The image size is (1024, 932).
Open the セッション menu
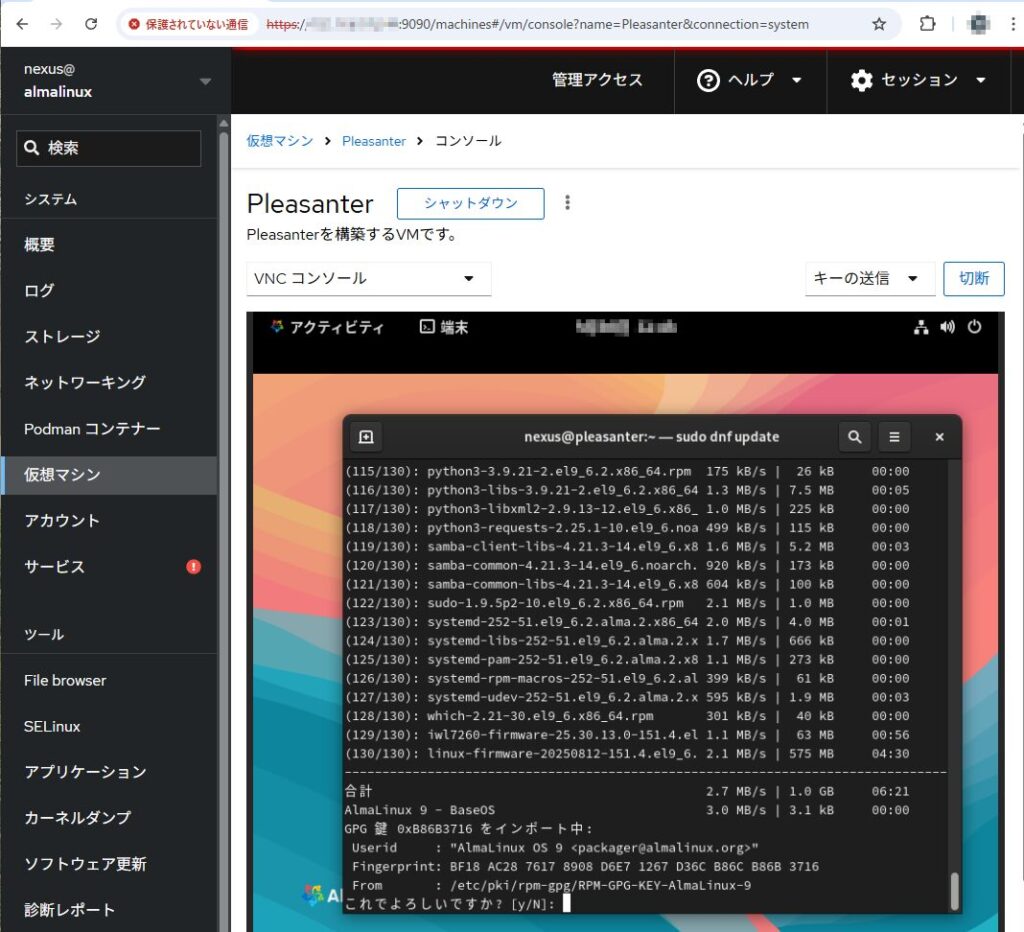click(918, 80)
